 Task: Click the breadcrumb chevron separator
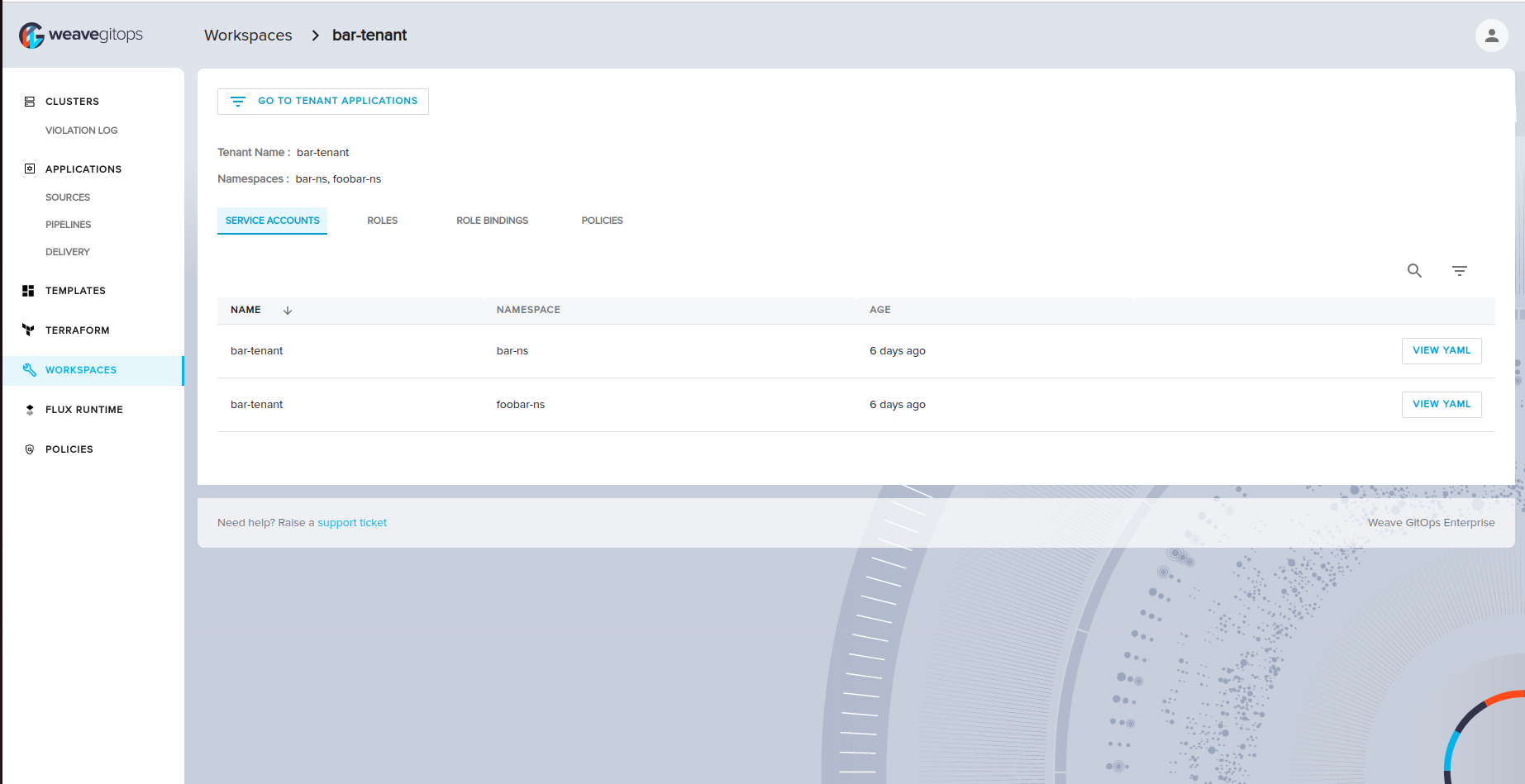(x=315, y=36)
